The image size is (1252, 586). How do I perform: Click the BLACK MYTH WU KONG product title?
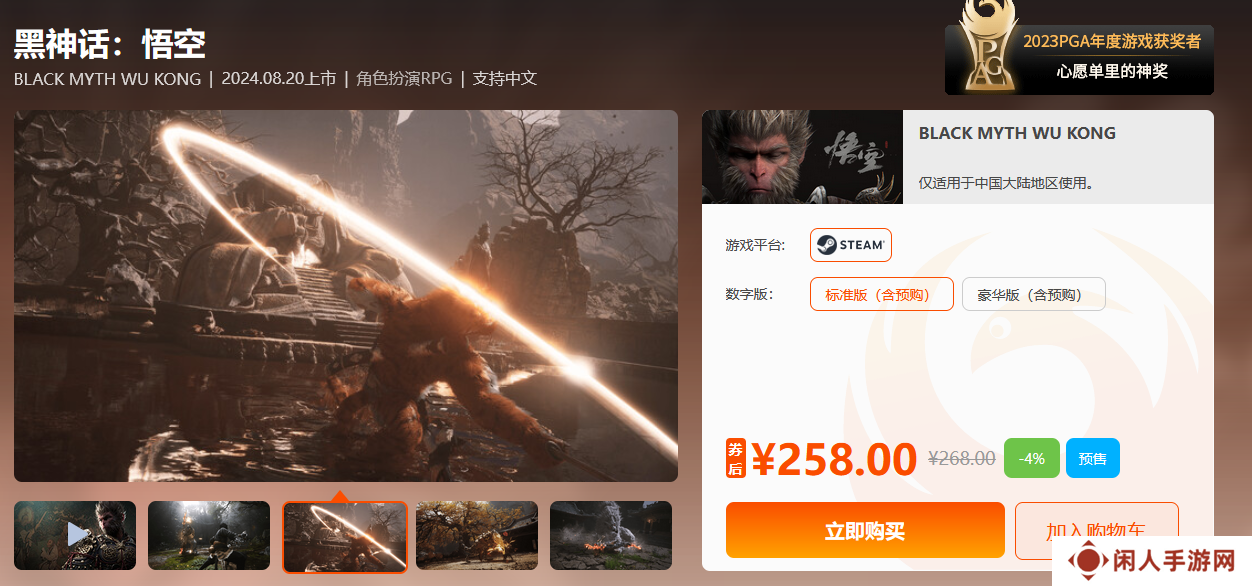tap(1017, 133)
